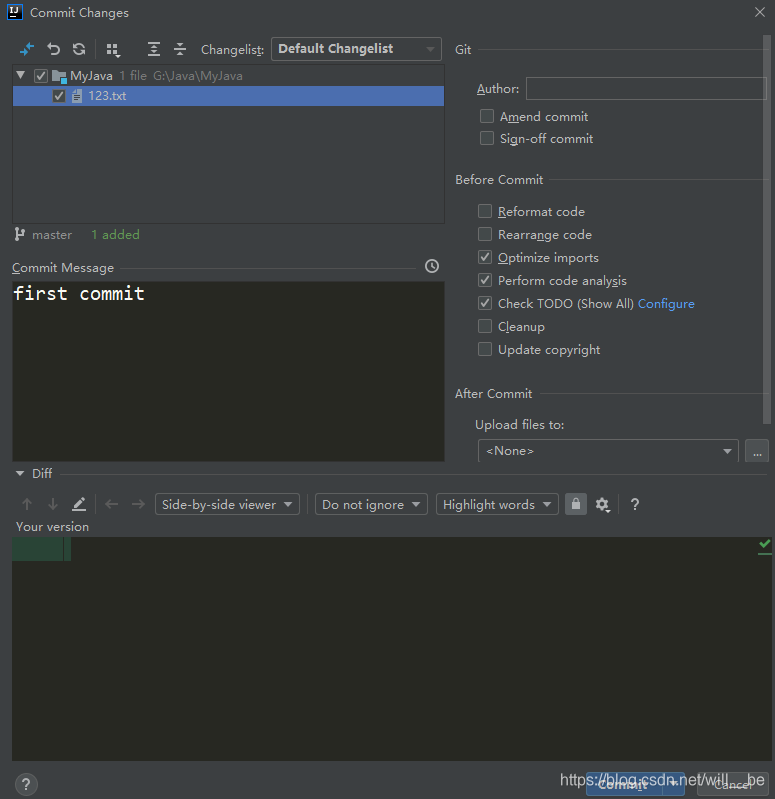Open the Group By icon menu
Image resolution: width=775 pixels, height=799 pixels.
113,50
